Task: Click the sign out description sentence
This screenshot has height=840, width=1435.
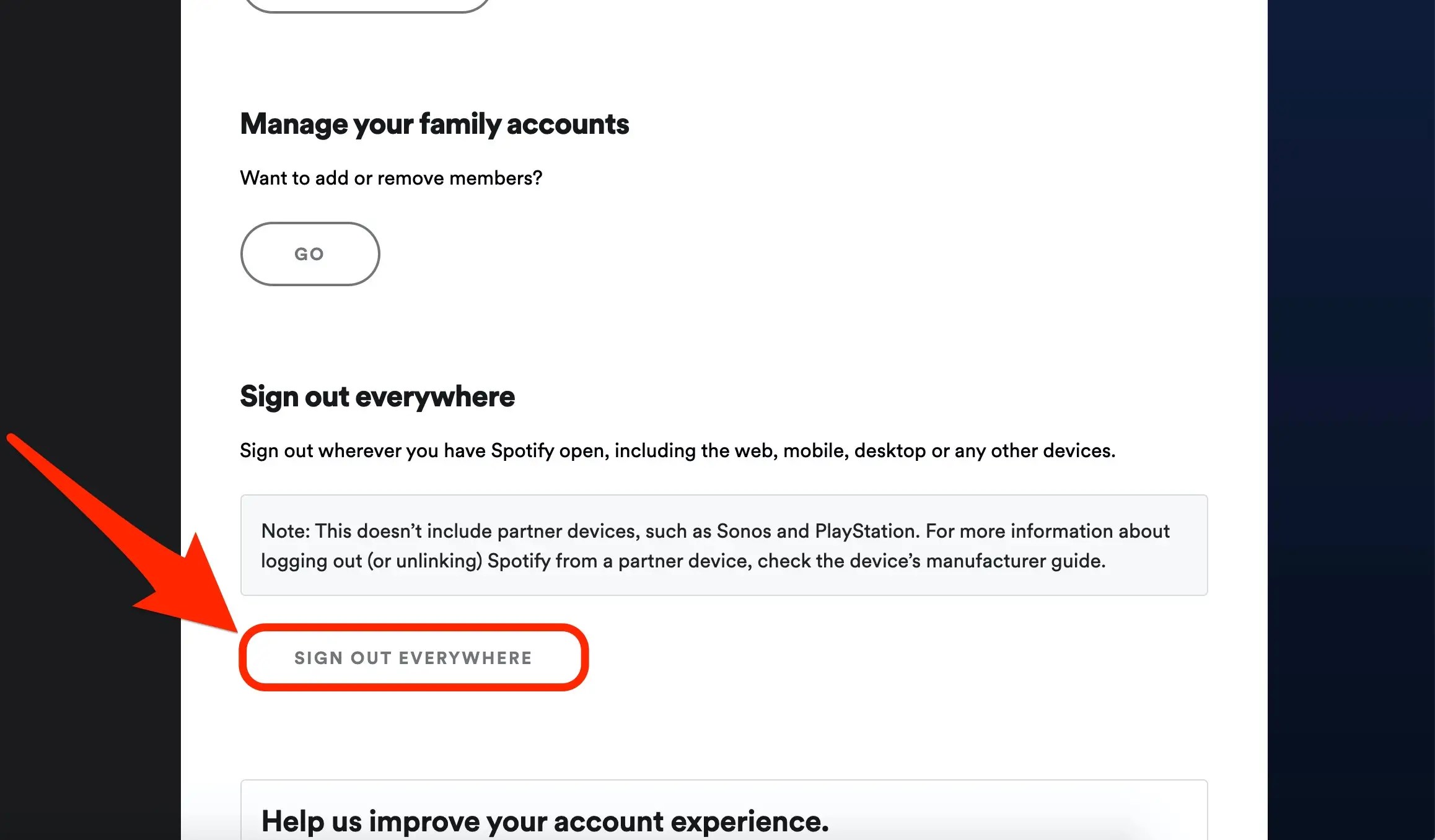Action: pyautogui.click(x=677, y=451)
